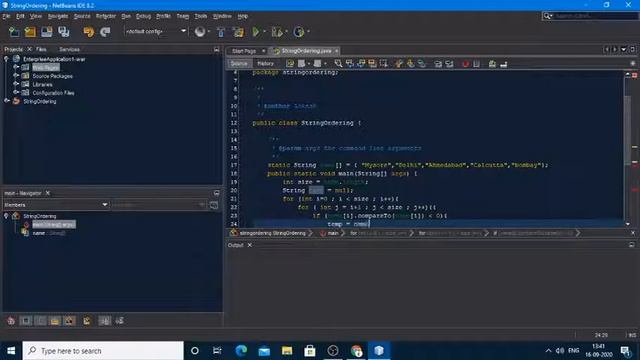Screen dimensions: 640x360
Task: Click the browser globe icon in main toolbar
Action: 200,31
